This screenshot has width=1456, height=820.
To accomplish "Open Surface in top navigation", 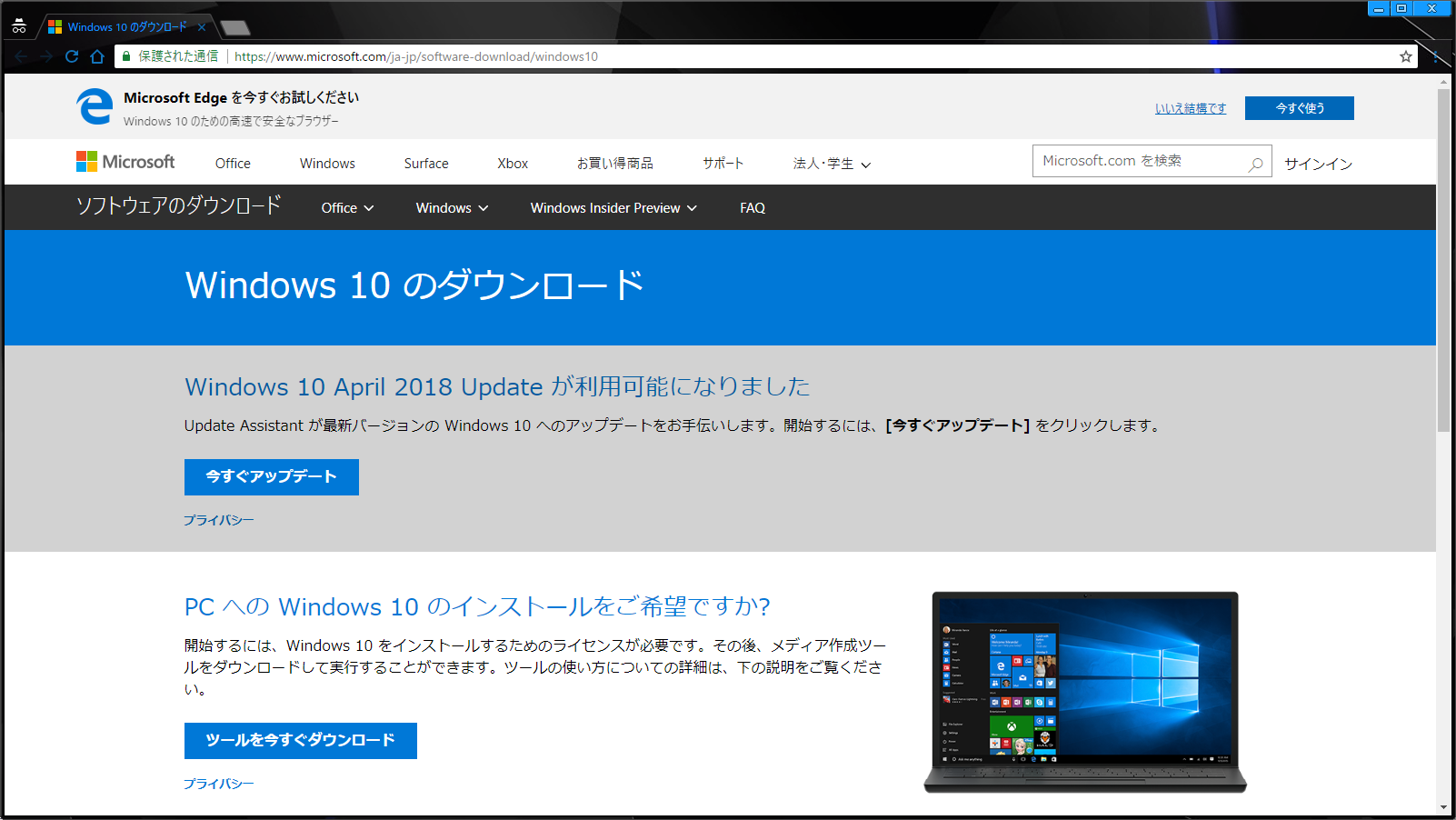I will [x=426, y=164].
